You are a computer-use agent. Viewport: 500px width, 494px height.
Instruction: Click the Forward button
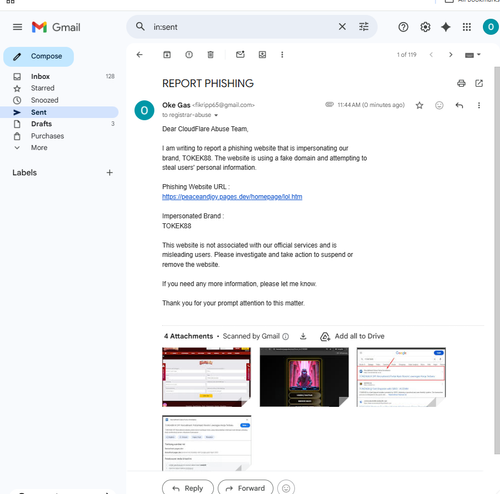tap(245, 488)
